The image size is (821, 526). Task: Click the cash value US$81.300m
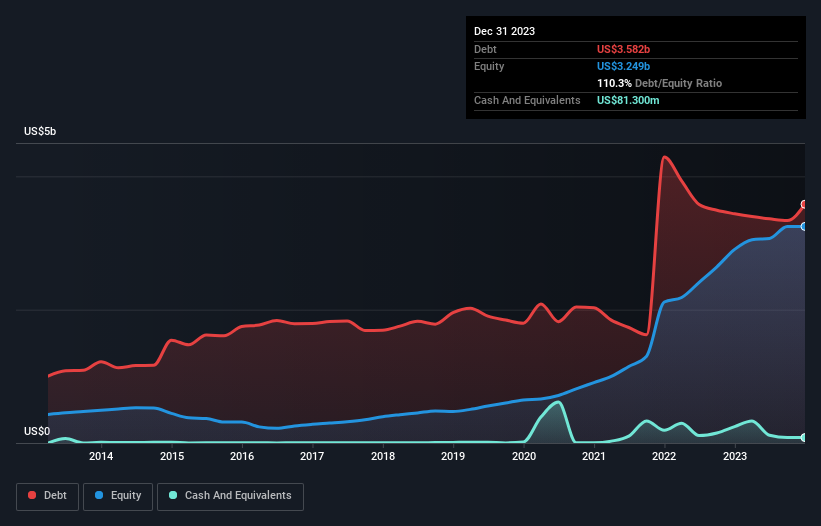tap(628, 100)
